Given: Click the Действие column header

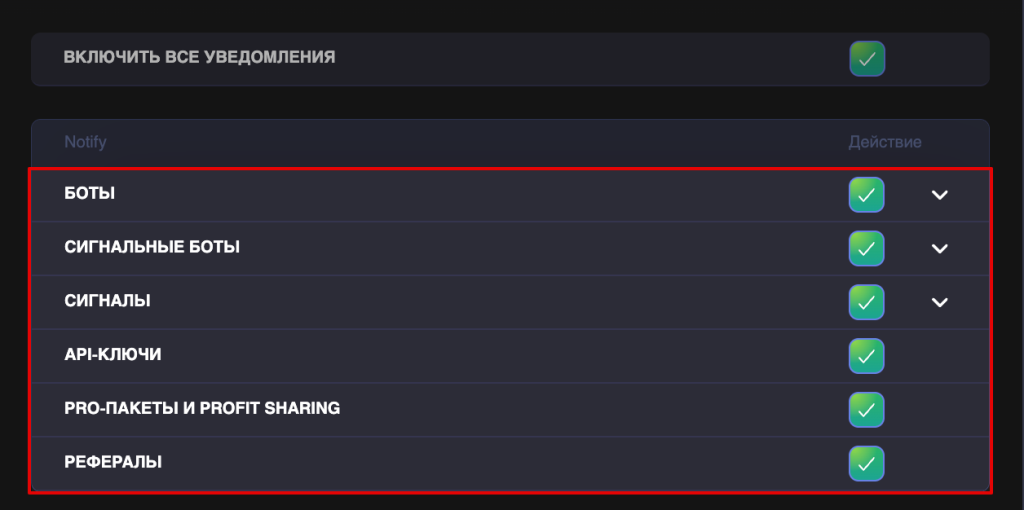Looking at the screenshot, I should pos(885,142).
